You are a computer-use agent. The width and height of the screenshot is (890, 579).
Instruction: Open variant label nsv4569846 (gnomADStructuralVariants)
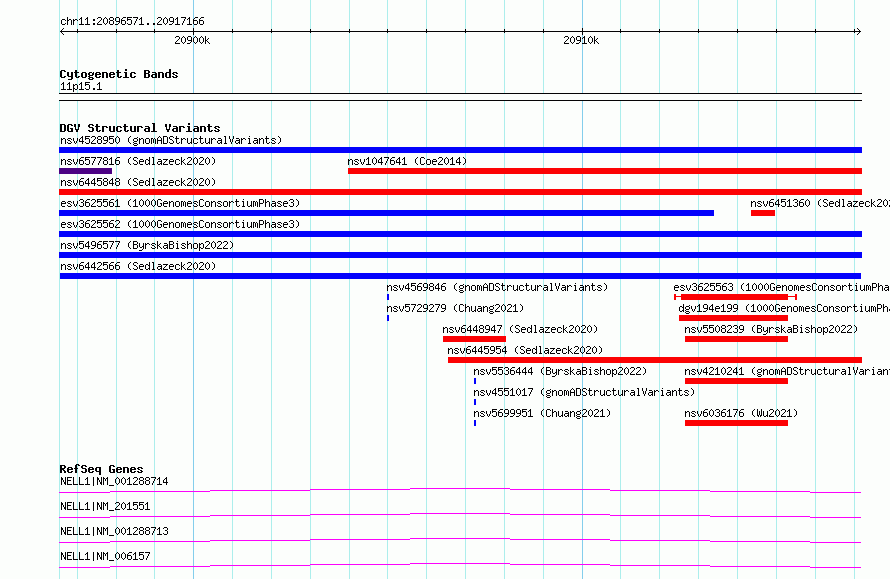(497, 287)
